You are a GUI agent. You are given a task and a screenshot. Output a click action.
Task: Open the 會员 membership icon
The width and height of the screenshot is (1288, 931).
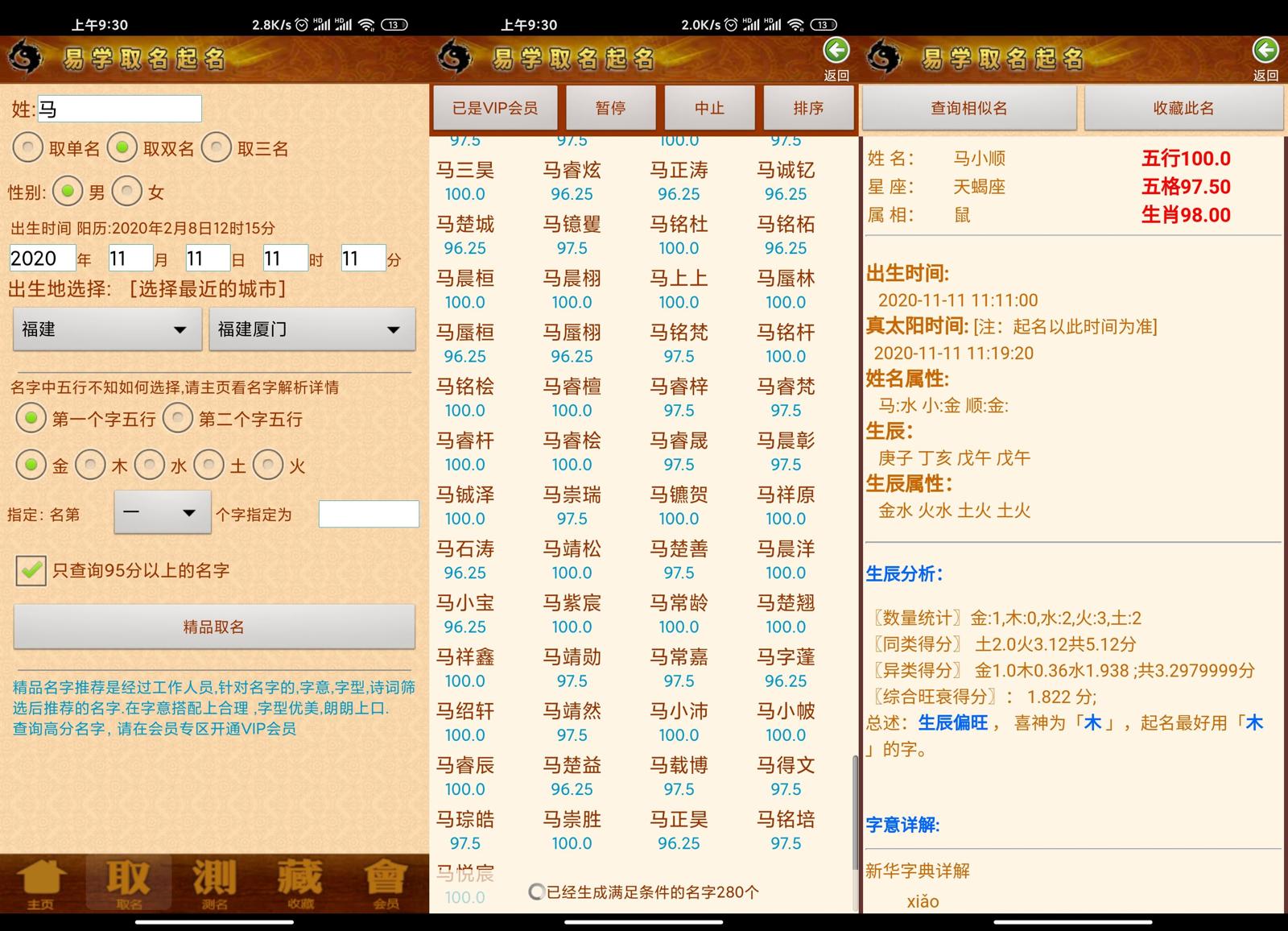tap(386, 883)
